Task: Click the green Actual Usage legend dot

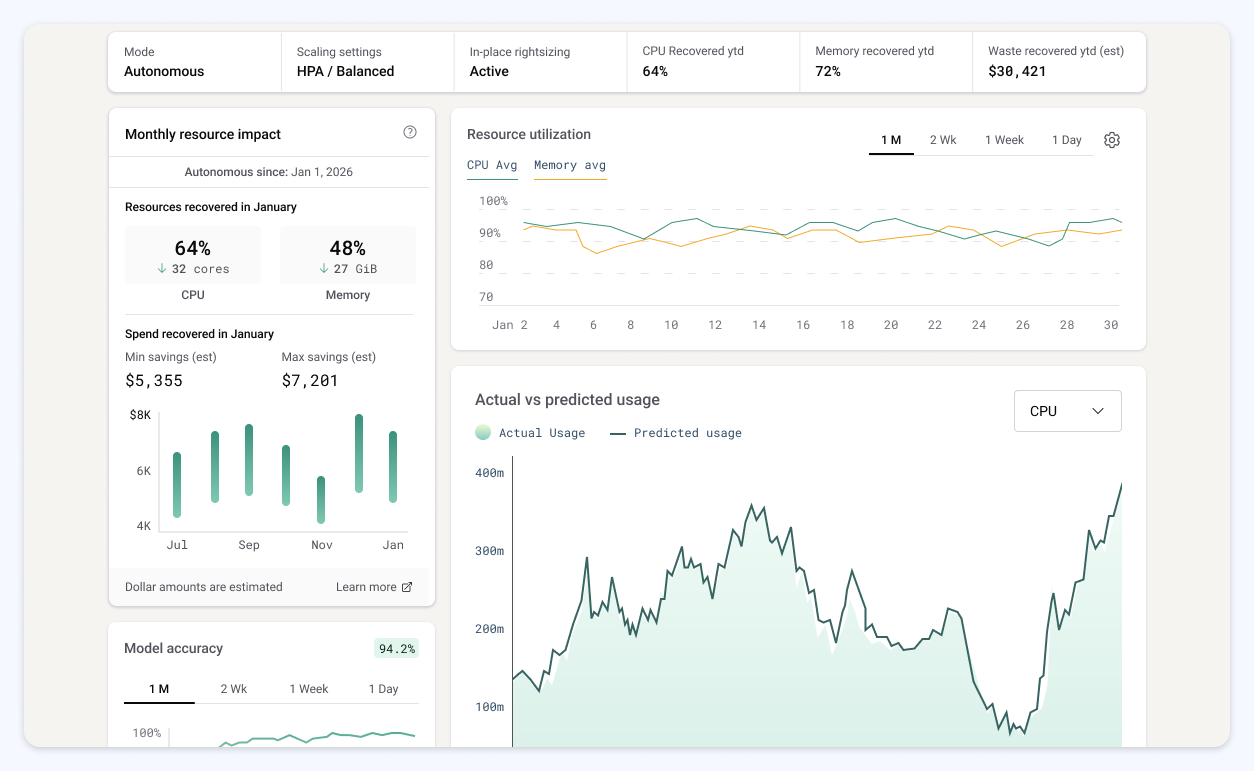Action: 483,432
